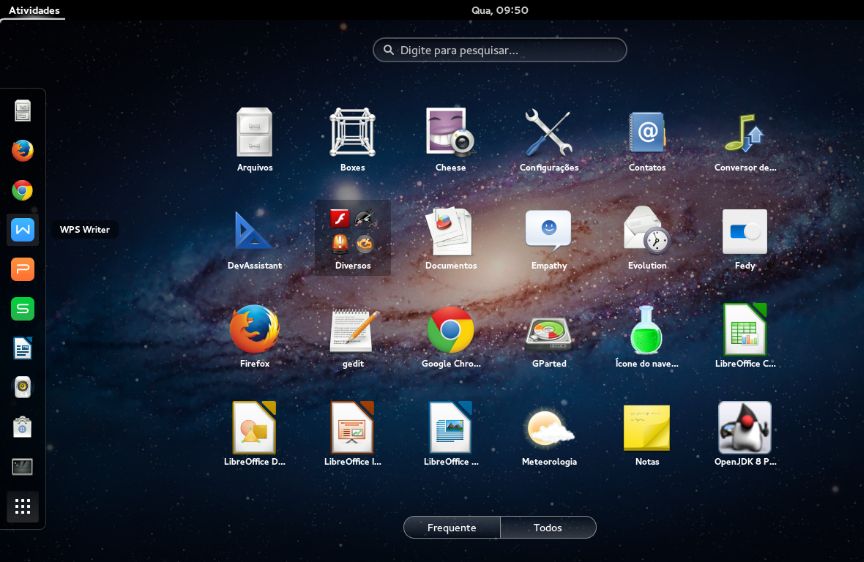Launch LibreOffice Impress from the grid
The height and width of the screenshot is (562, 864).
point(353,434)
